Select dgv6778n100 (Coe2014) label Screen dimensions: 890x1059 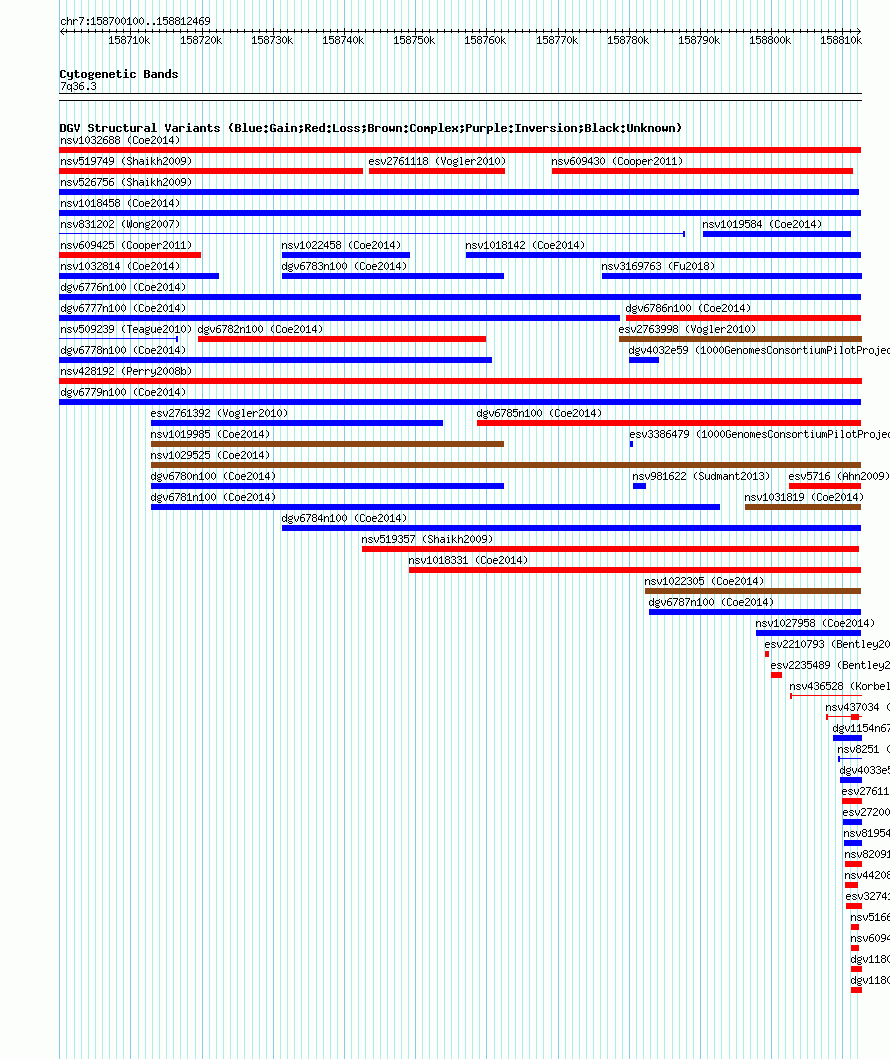coord(123,350)
